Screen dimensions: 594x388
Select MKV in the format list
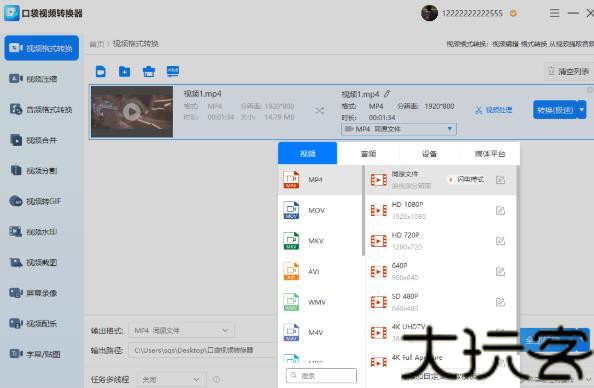tap(320, 241)
